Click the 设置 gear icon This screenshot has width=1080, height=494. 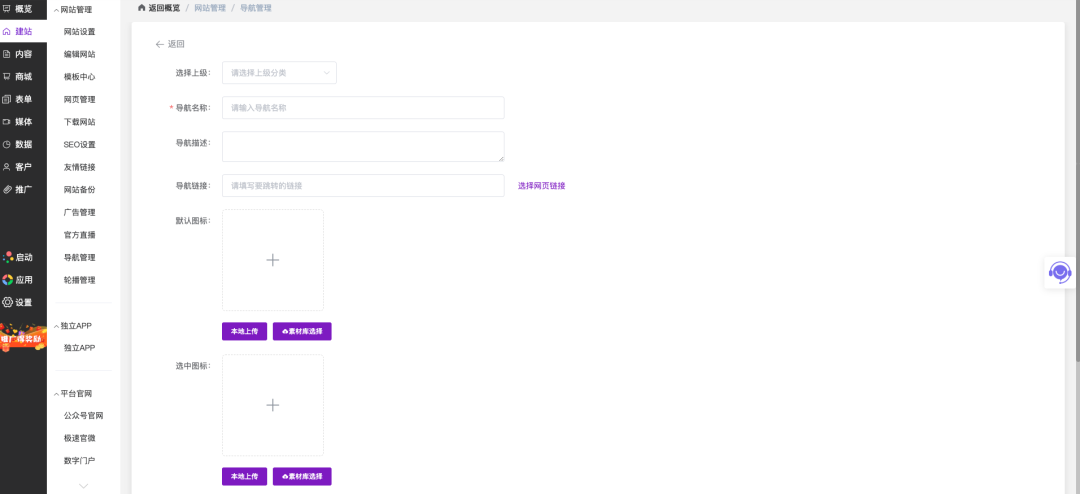[8, 302]
